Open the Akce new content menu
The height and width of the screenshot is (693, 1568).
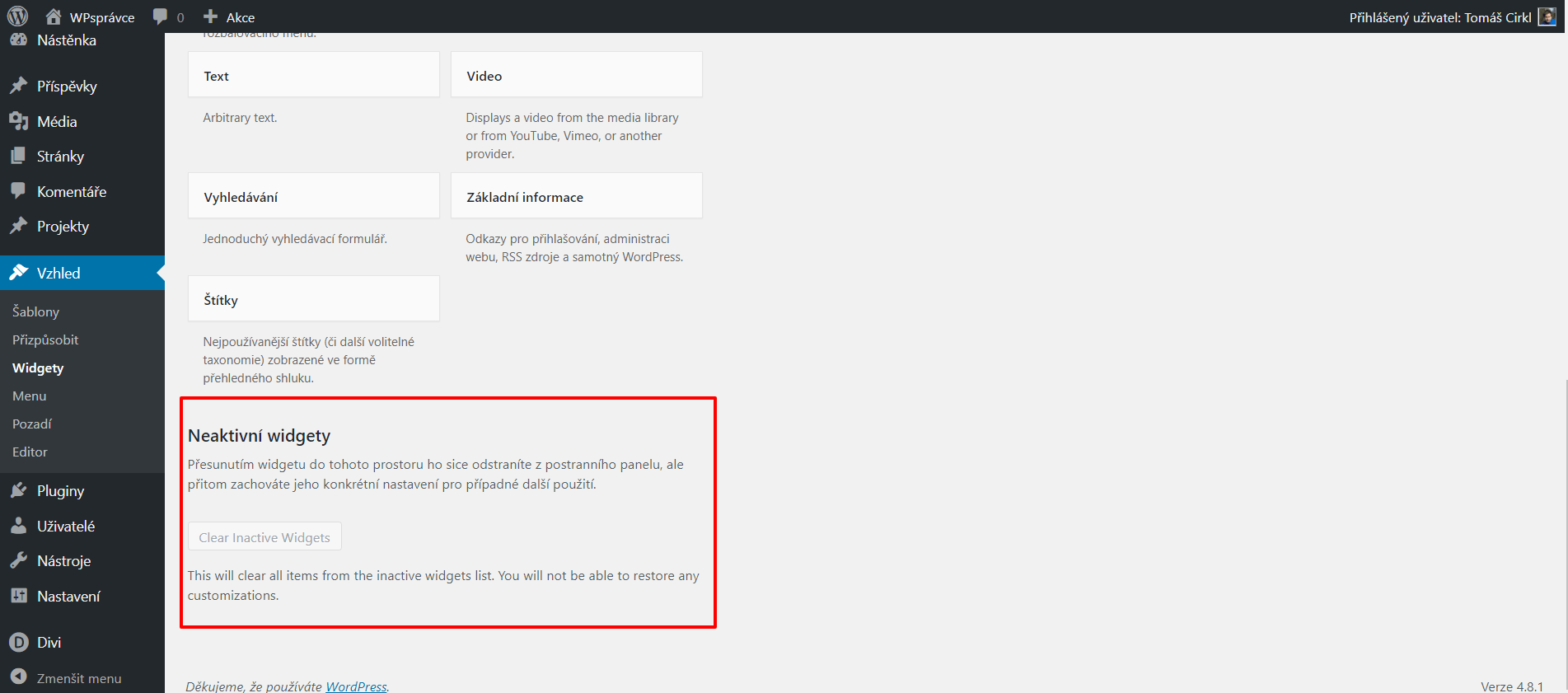pos(229,16)
